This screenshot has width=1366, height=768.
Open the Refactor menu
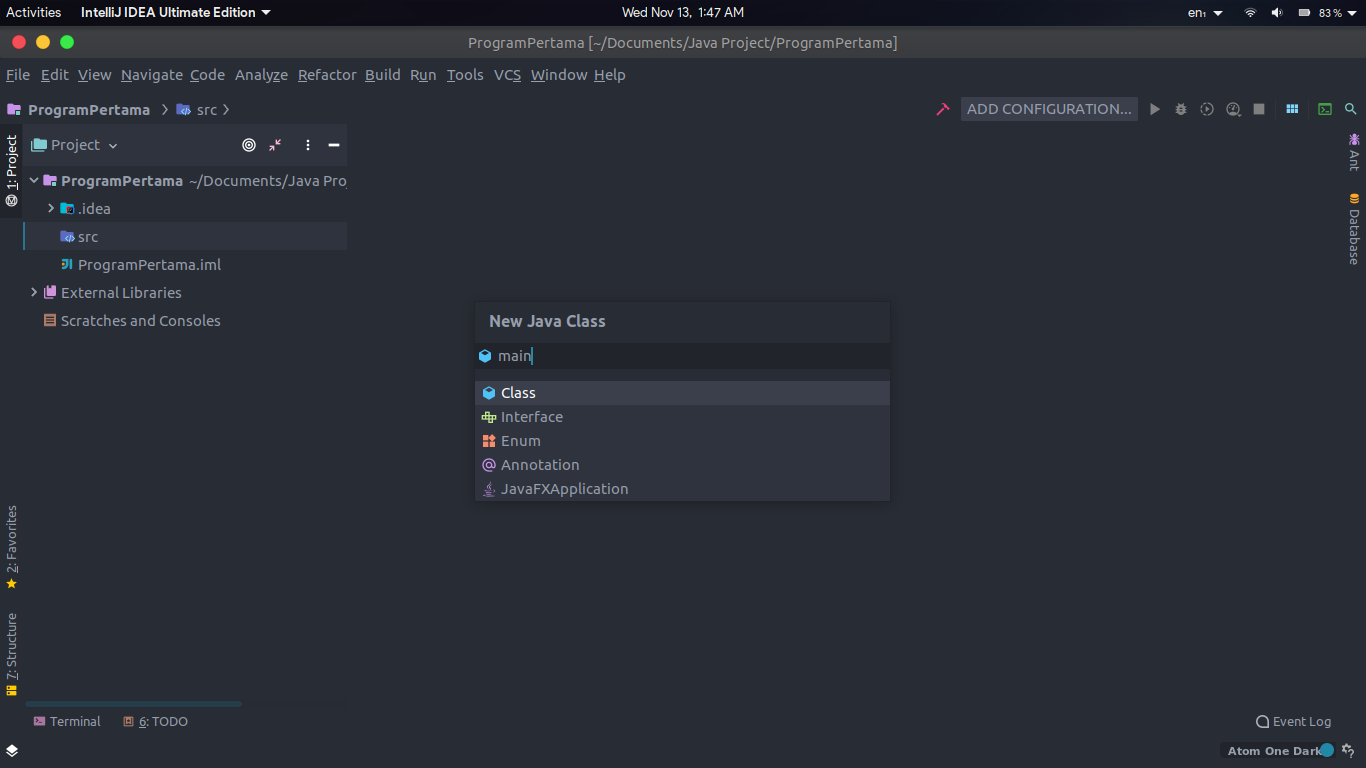327,75
